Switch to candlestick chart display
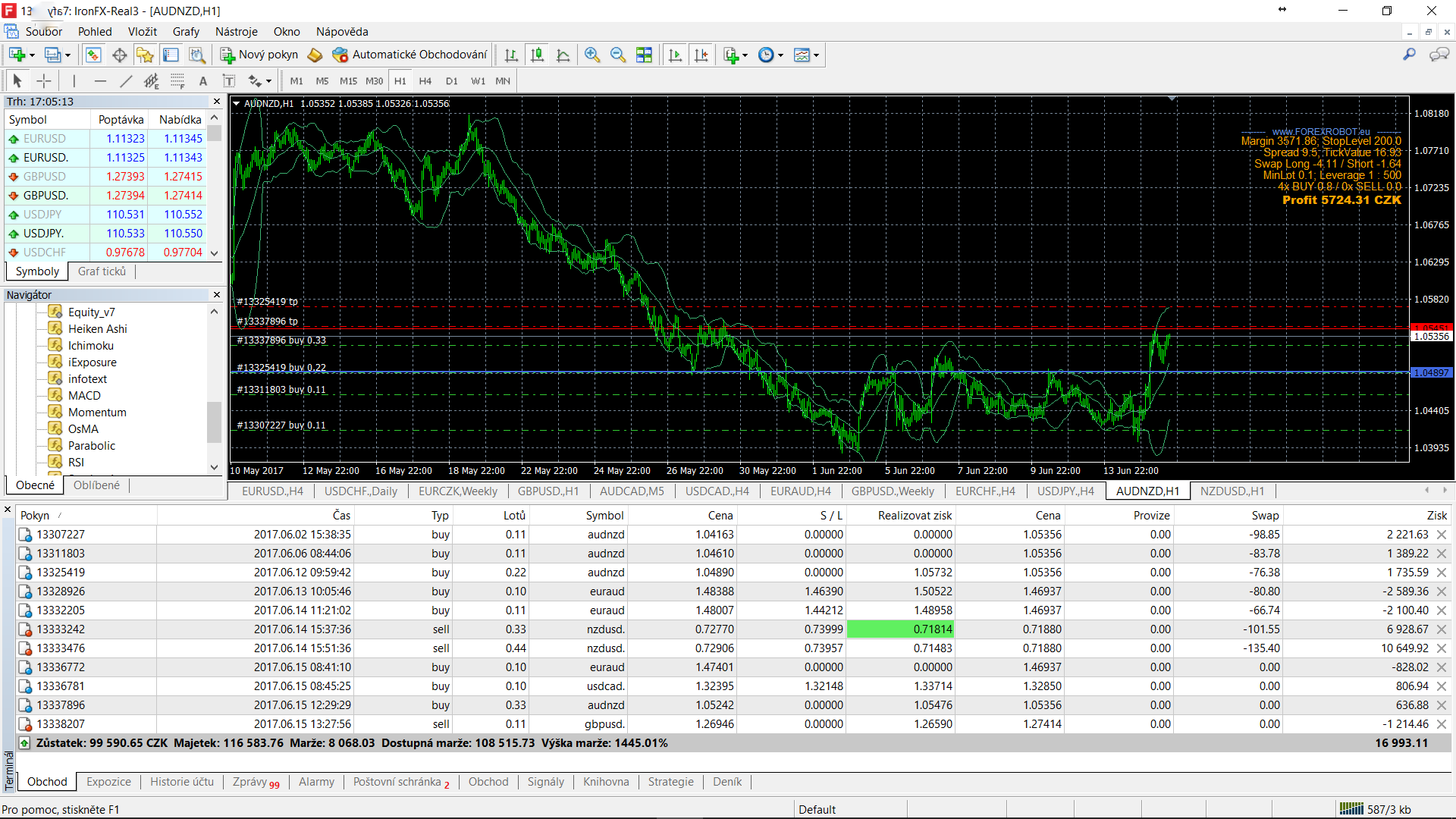 click(537, 55)
